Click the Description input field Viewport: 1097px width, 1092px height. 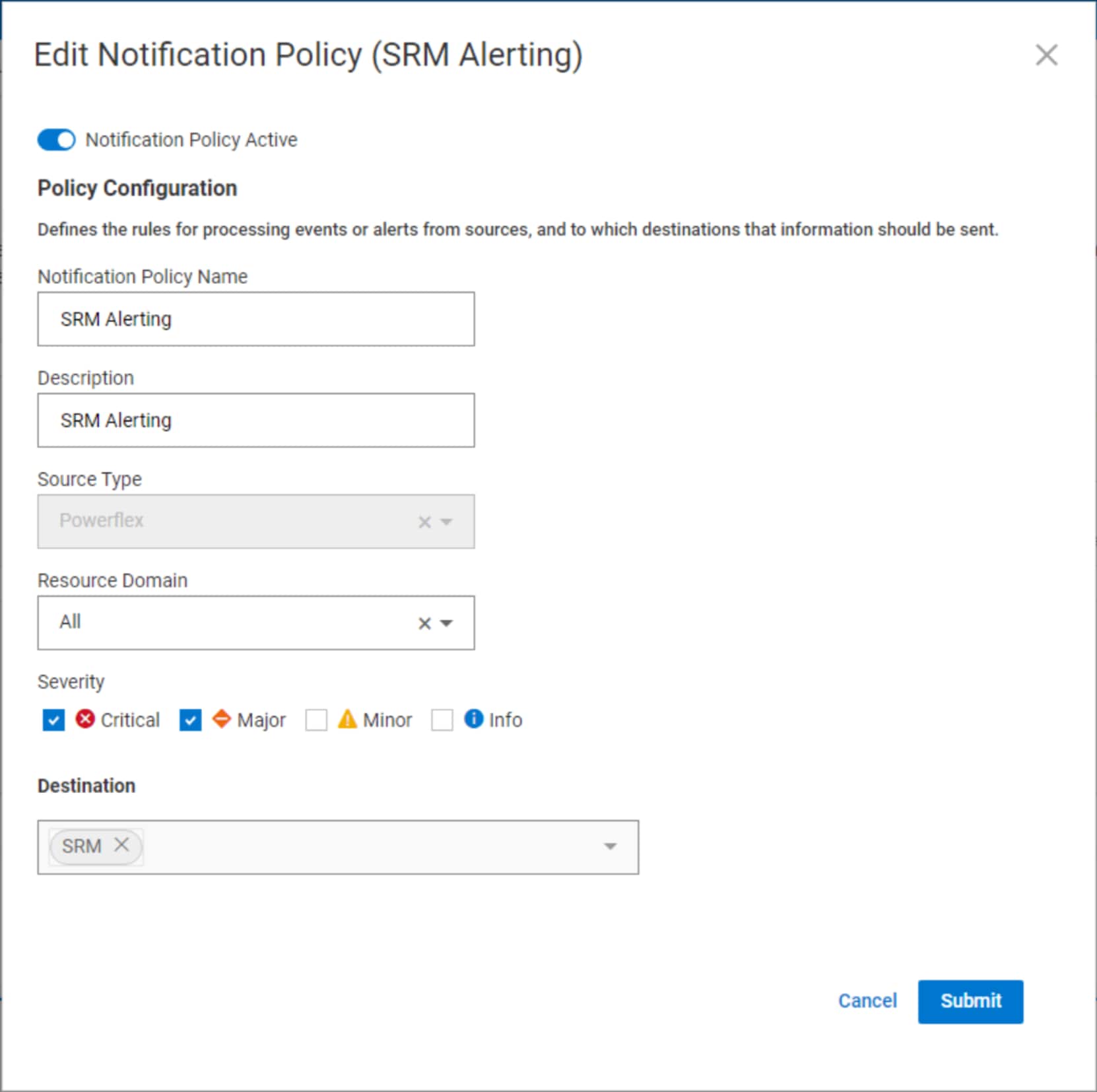coord(256,421)
